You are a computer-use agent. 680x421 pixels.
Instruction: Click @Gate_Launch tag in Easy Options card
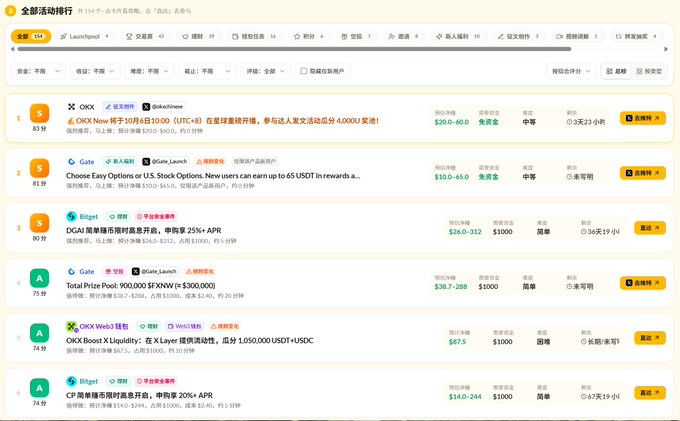pos(165,161)
